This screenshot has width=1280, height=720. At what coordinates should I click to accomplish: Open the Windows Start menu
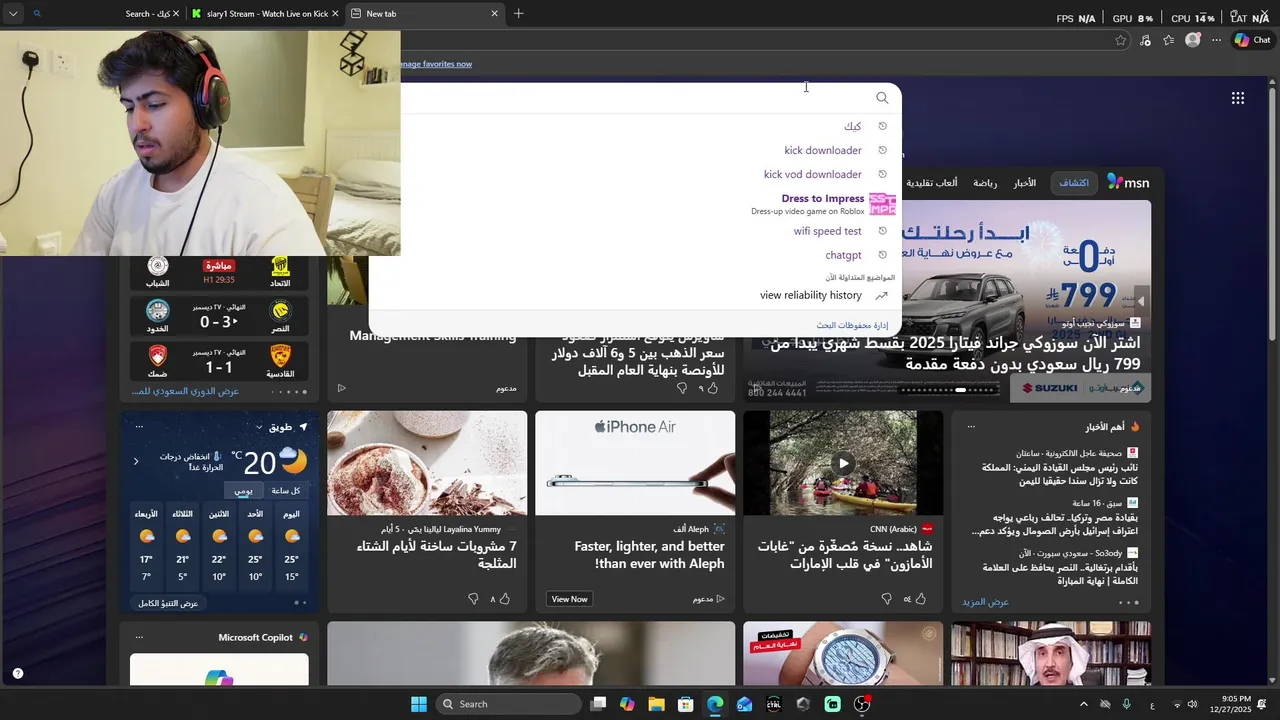[x=419, y=704]
